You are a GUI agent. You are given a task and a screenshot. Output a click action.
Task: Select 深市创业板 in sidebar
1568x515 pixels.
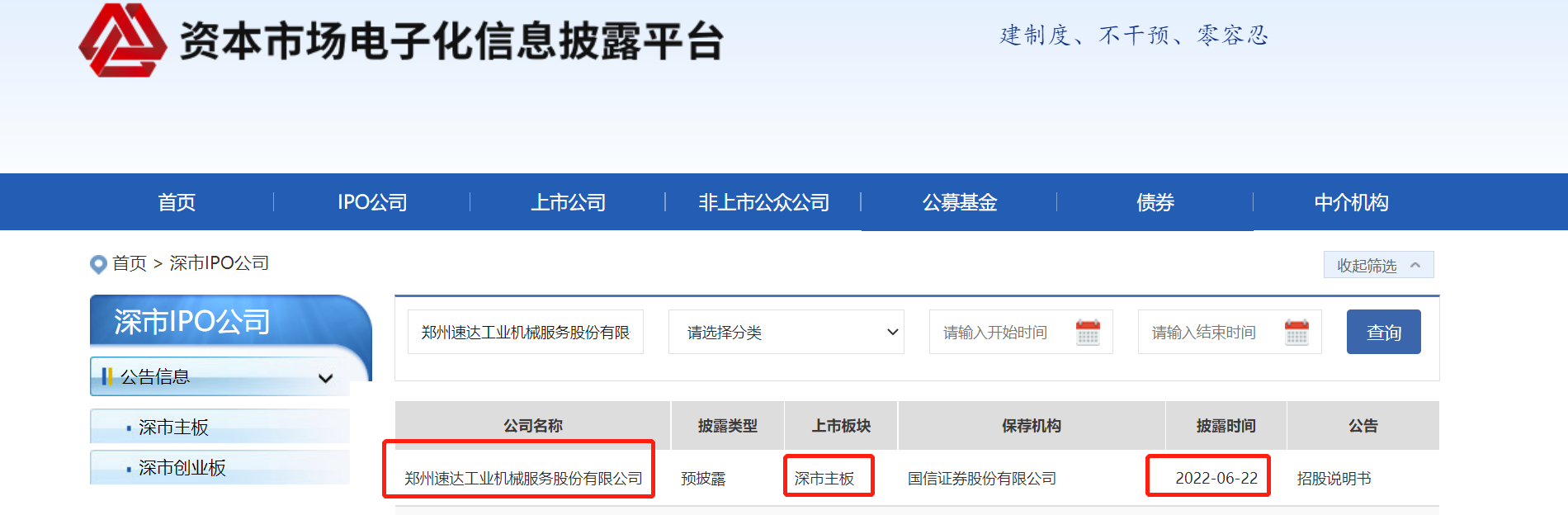220,467
